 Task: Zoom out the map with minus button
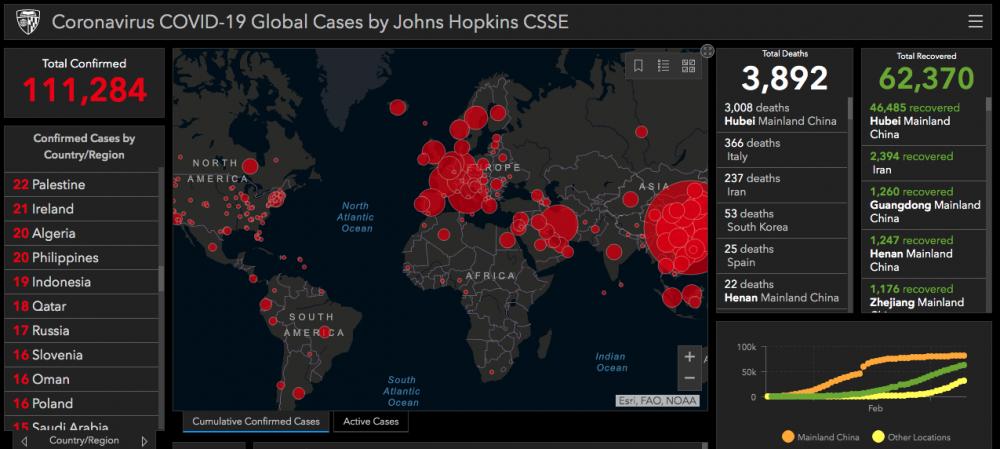point(689,378)
